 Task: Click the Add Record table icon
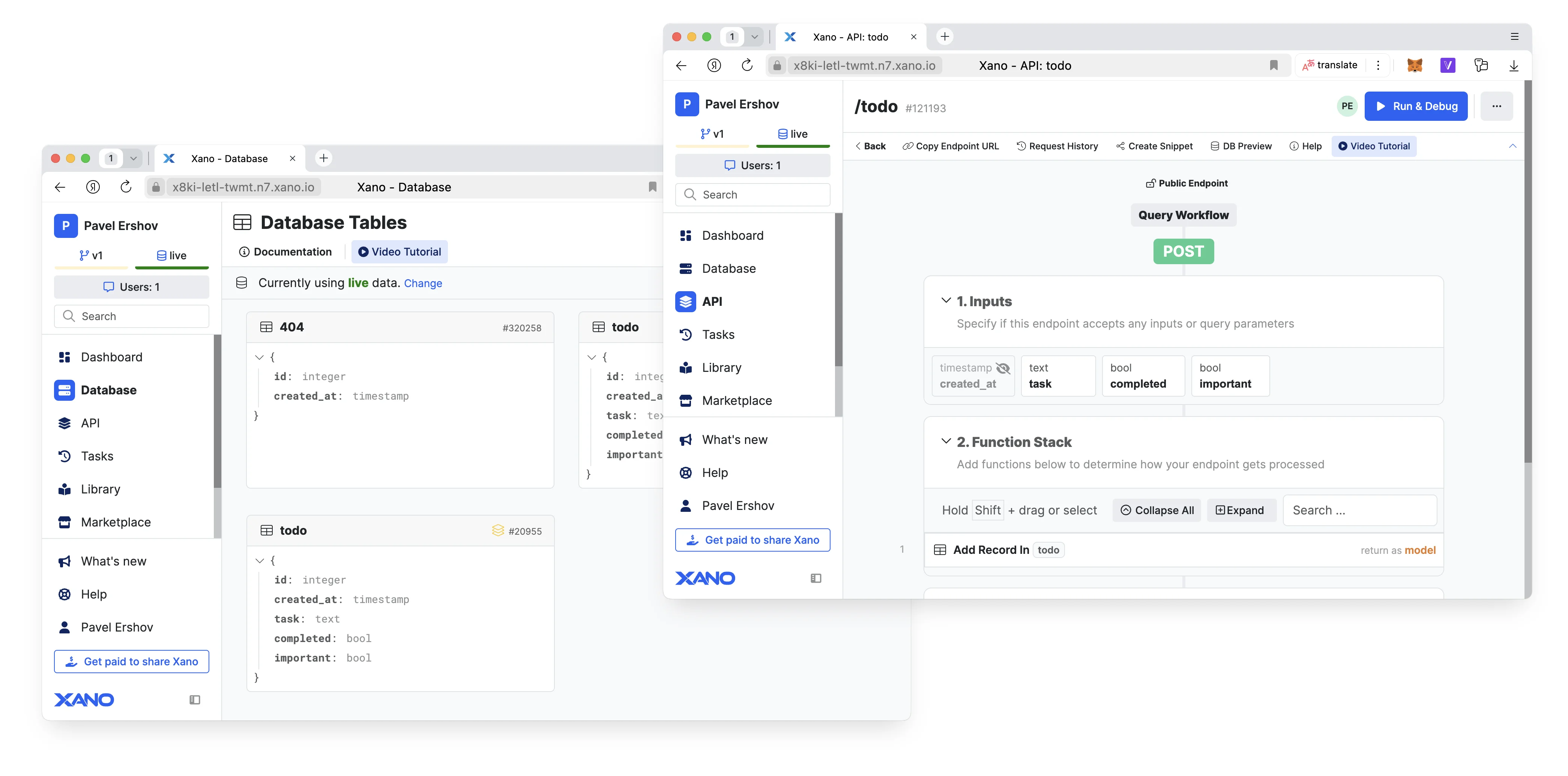[x=940, y=550]
